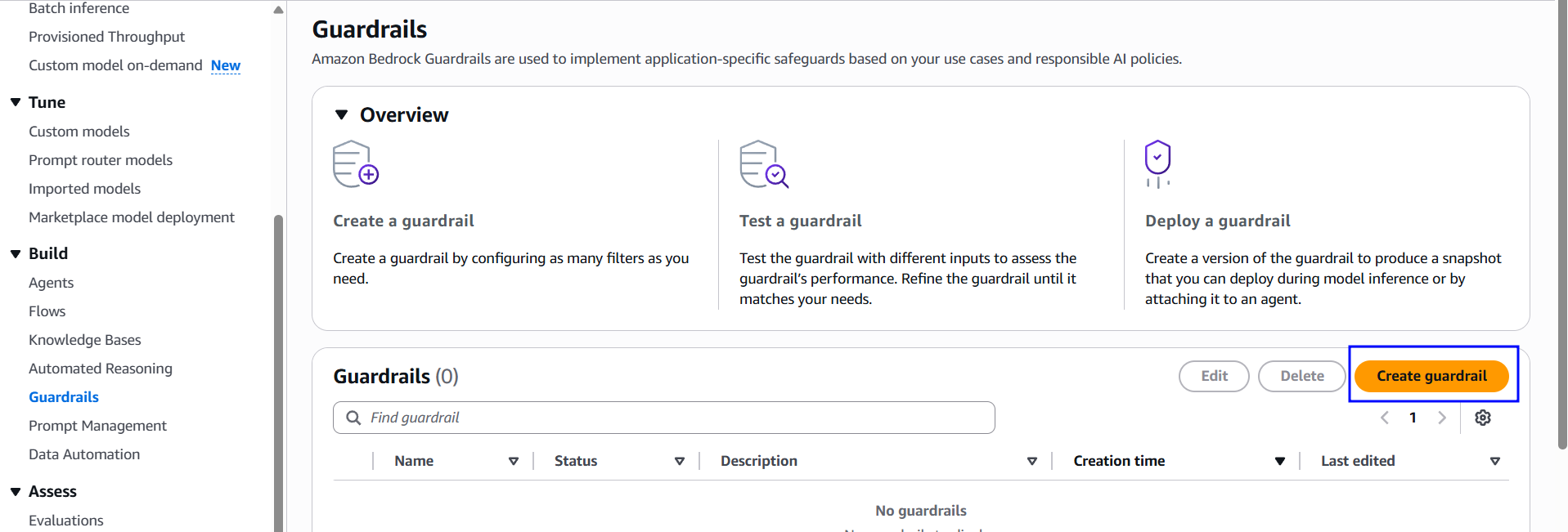Open Data Automation page
The height and width of the screenshot is (532, 1568).
click(84, 454)
